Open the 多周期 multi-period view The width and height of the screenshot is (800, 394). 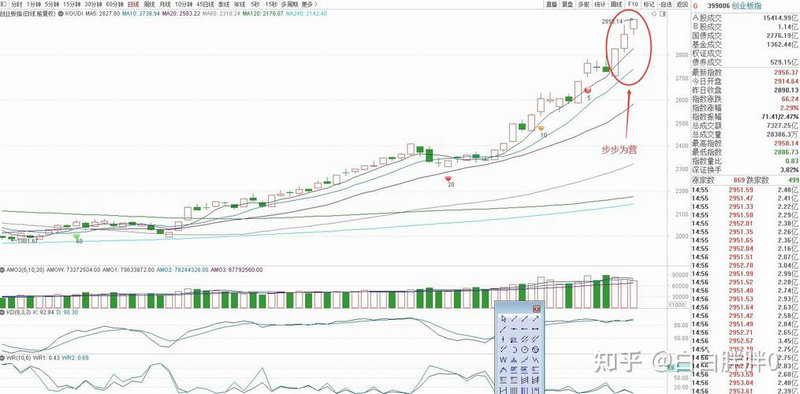click(289, 4)
